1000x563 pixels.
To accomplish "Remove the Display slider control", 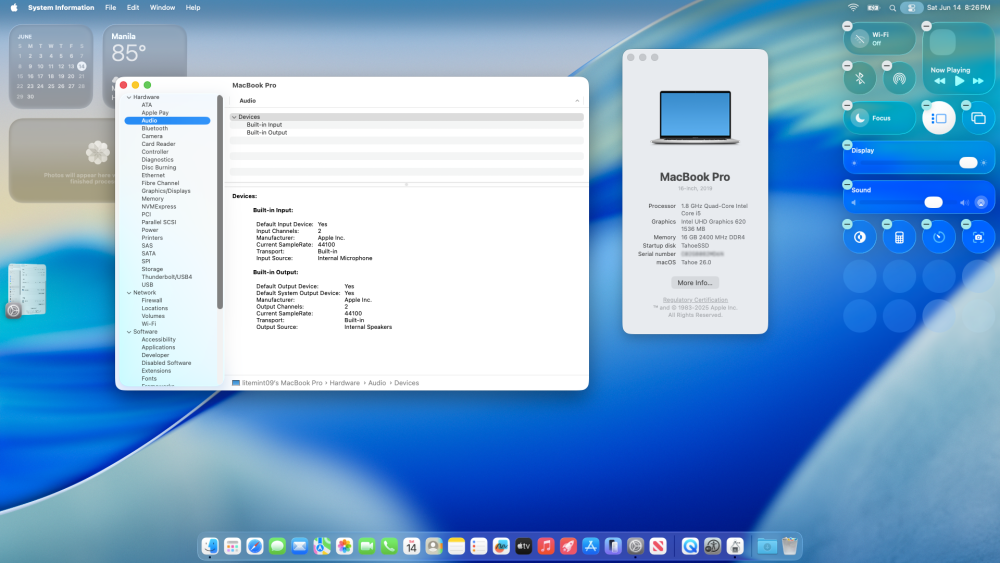I will (x=847, y=145).
